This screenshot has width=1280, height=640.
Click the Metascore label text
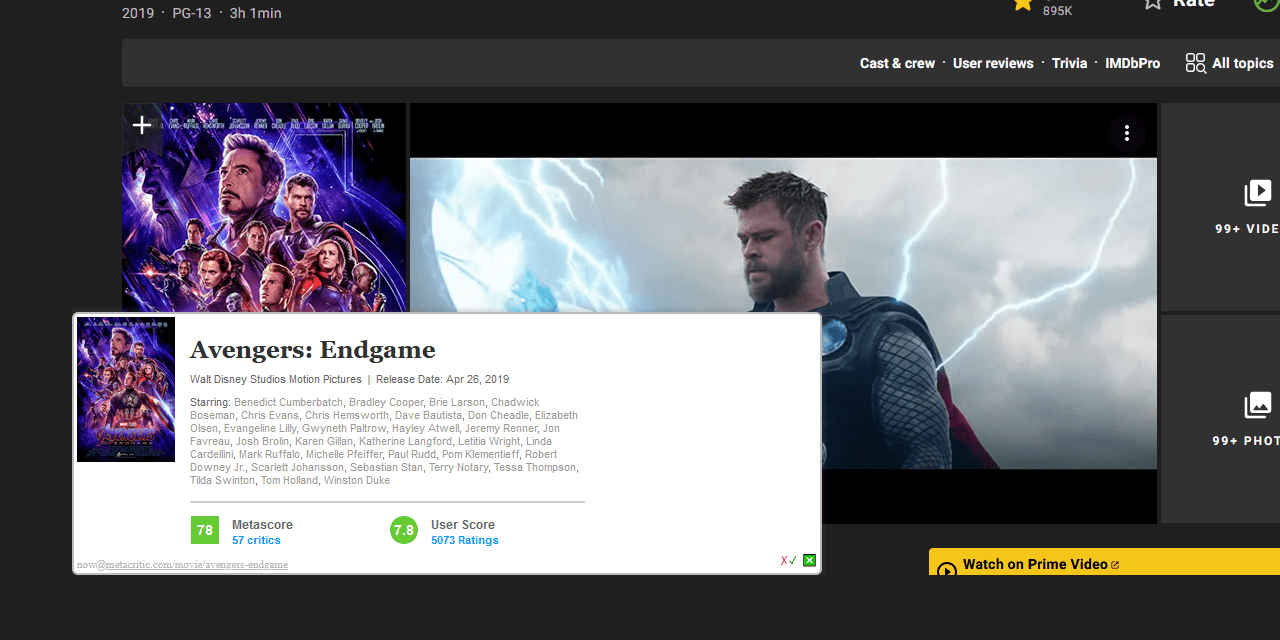(x=262, y=524)
